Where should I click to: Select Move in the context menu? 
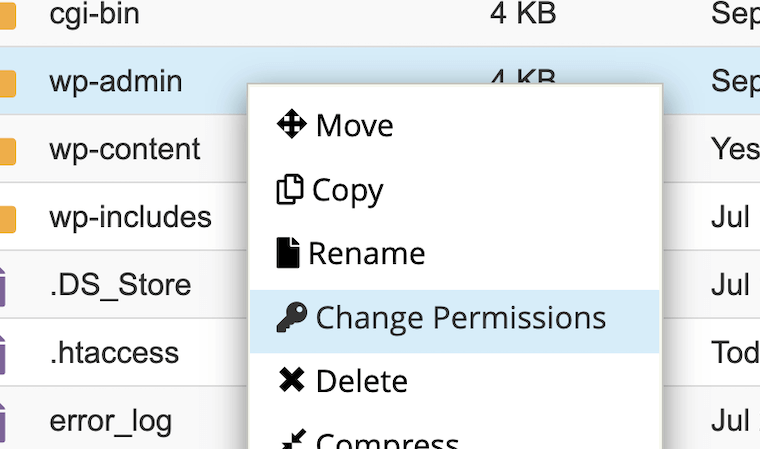(x=455, y=125)
